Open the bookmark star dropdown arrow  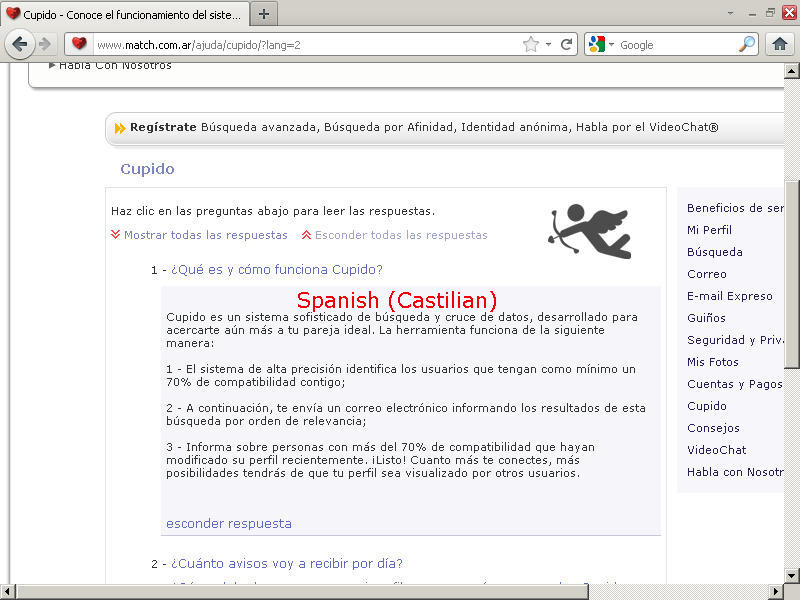coord(548,44)
